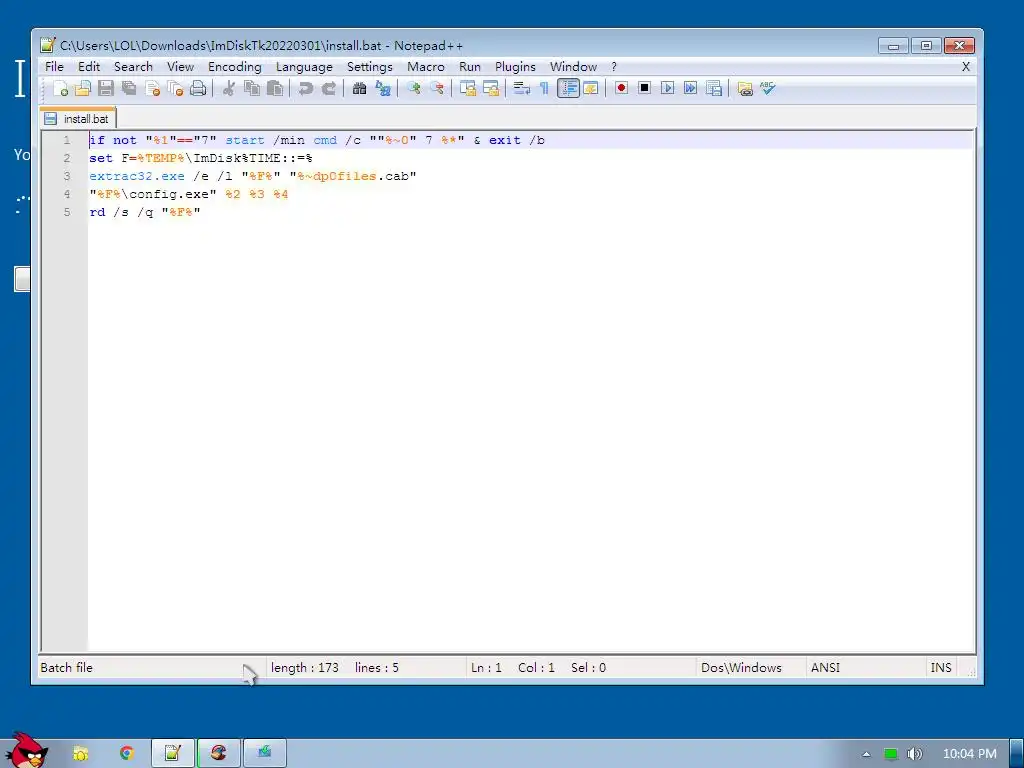The height and width of the screenshot is (768, 1024).
Task: Open the View menu
Action: coord(180,67)
